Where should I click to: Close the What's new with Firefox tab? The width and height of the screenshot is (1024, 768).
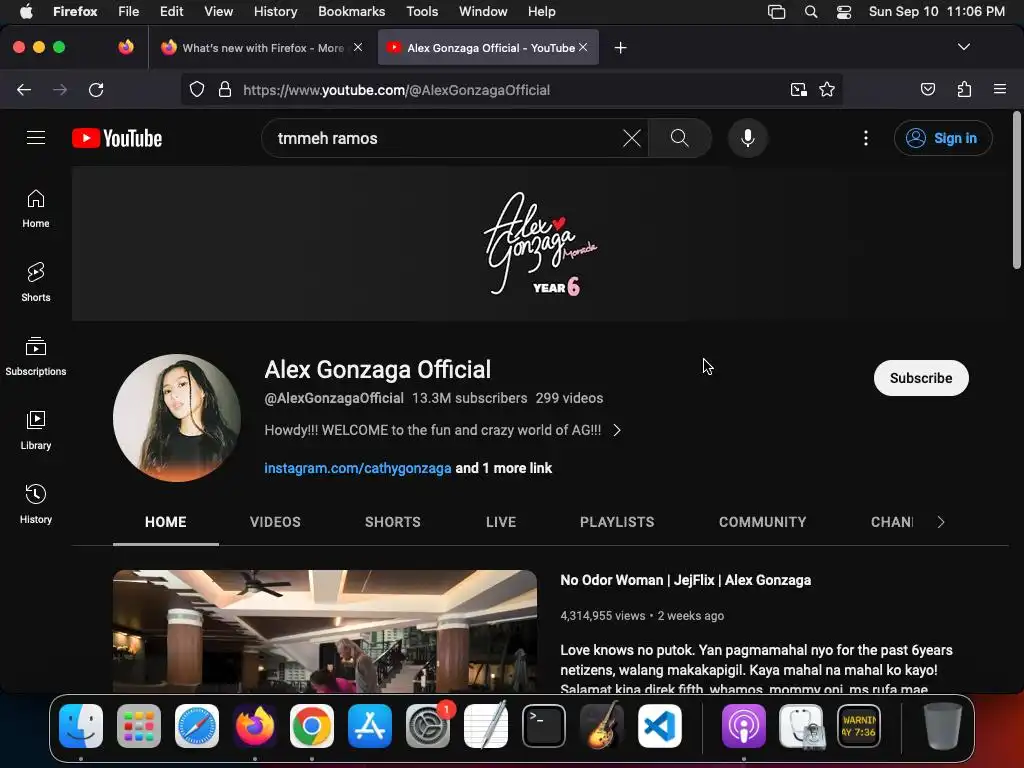358,47
